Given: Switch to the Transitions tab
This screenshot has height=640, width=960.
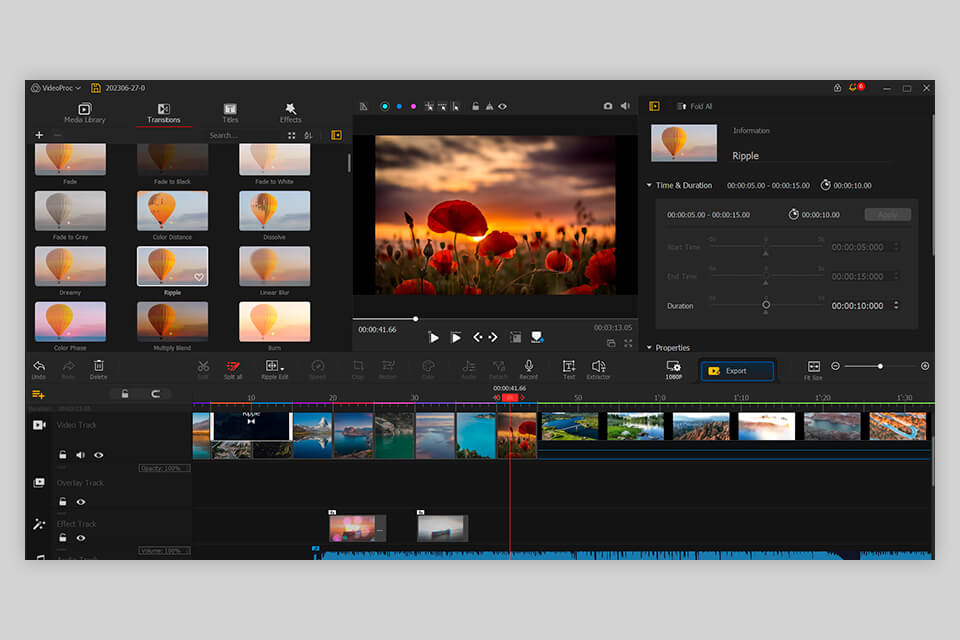Looking at the screenshot, I should coord(163,113).
